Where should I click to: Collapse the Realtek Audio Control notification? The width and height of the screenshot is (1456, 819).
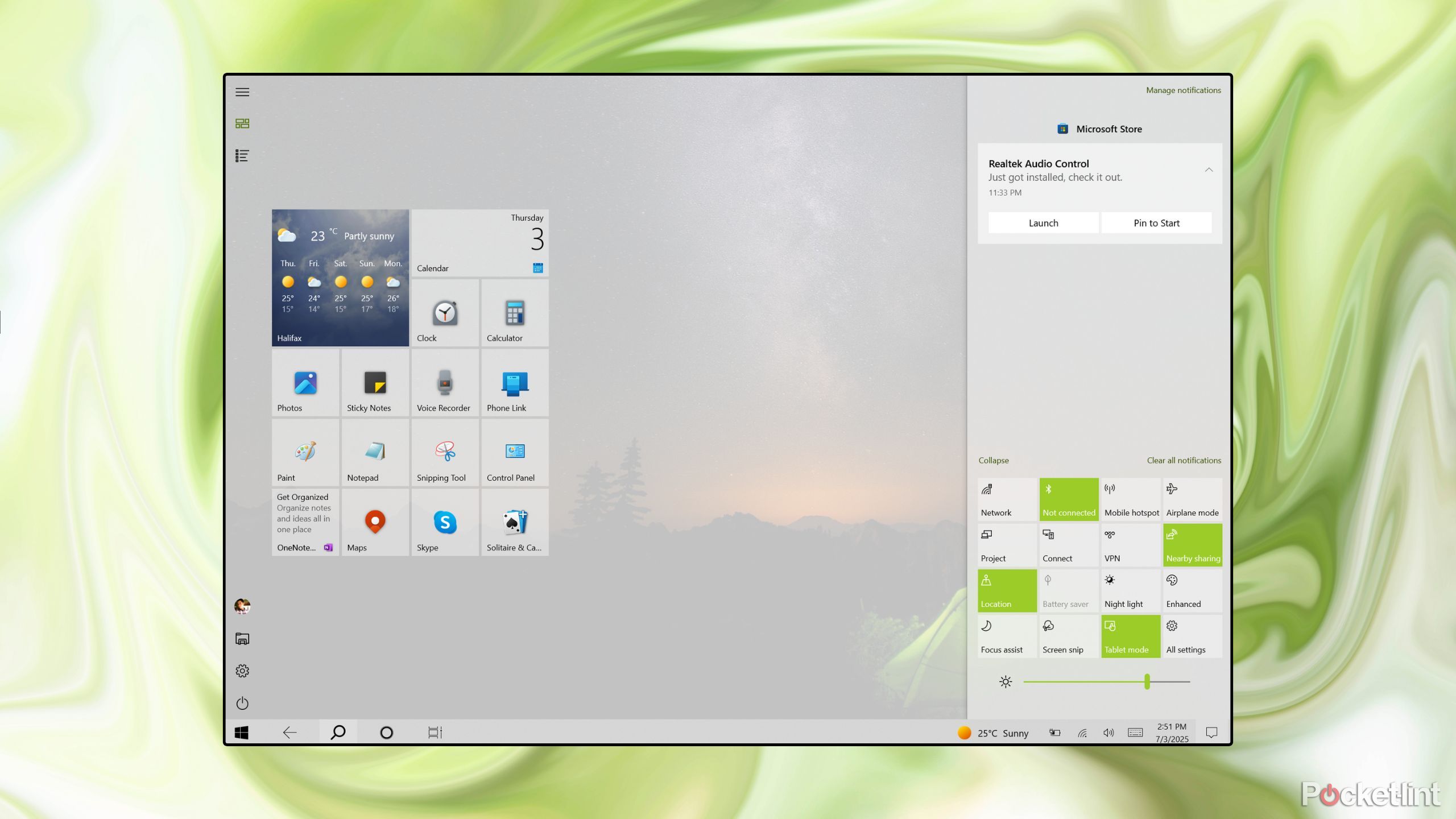tap(1209, 170)
